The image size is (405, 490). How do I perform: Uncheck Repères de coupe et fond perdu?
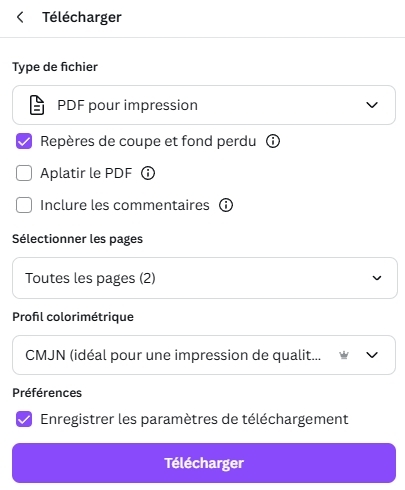[24, 141]
